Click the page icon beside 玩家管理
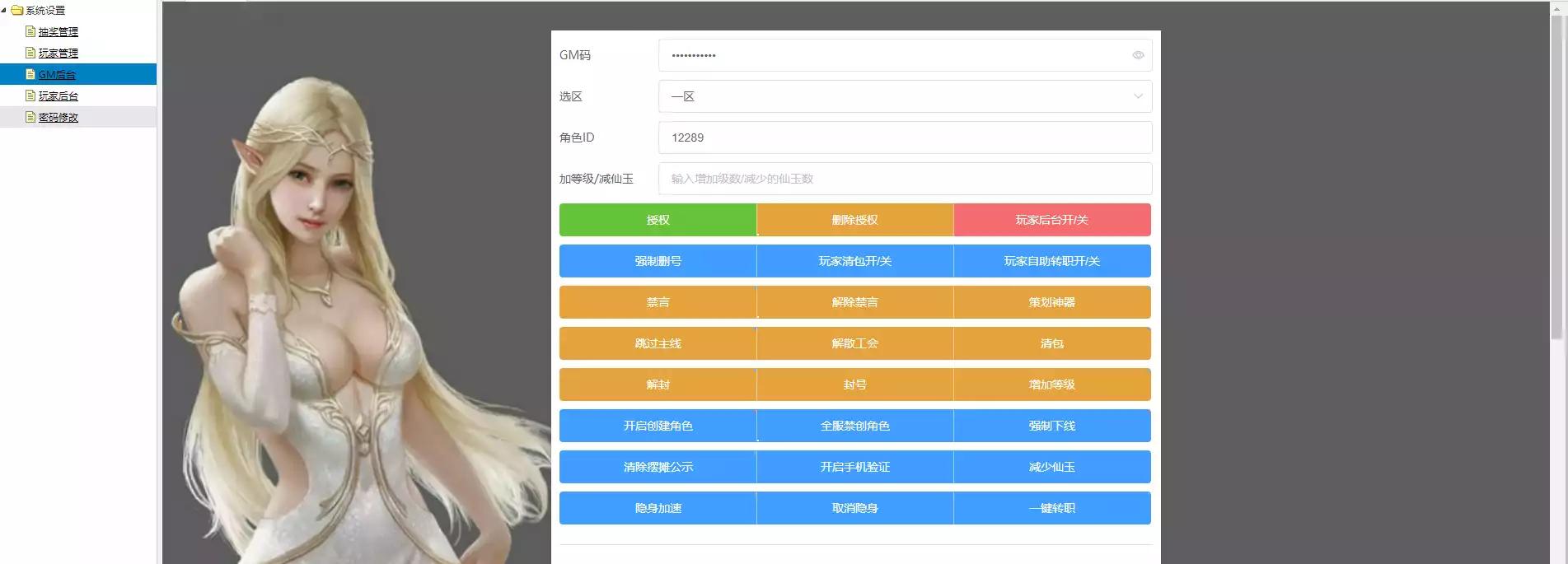Screen dimensions: 1568x564 pyautogui.click(x=30, y=53)
